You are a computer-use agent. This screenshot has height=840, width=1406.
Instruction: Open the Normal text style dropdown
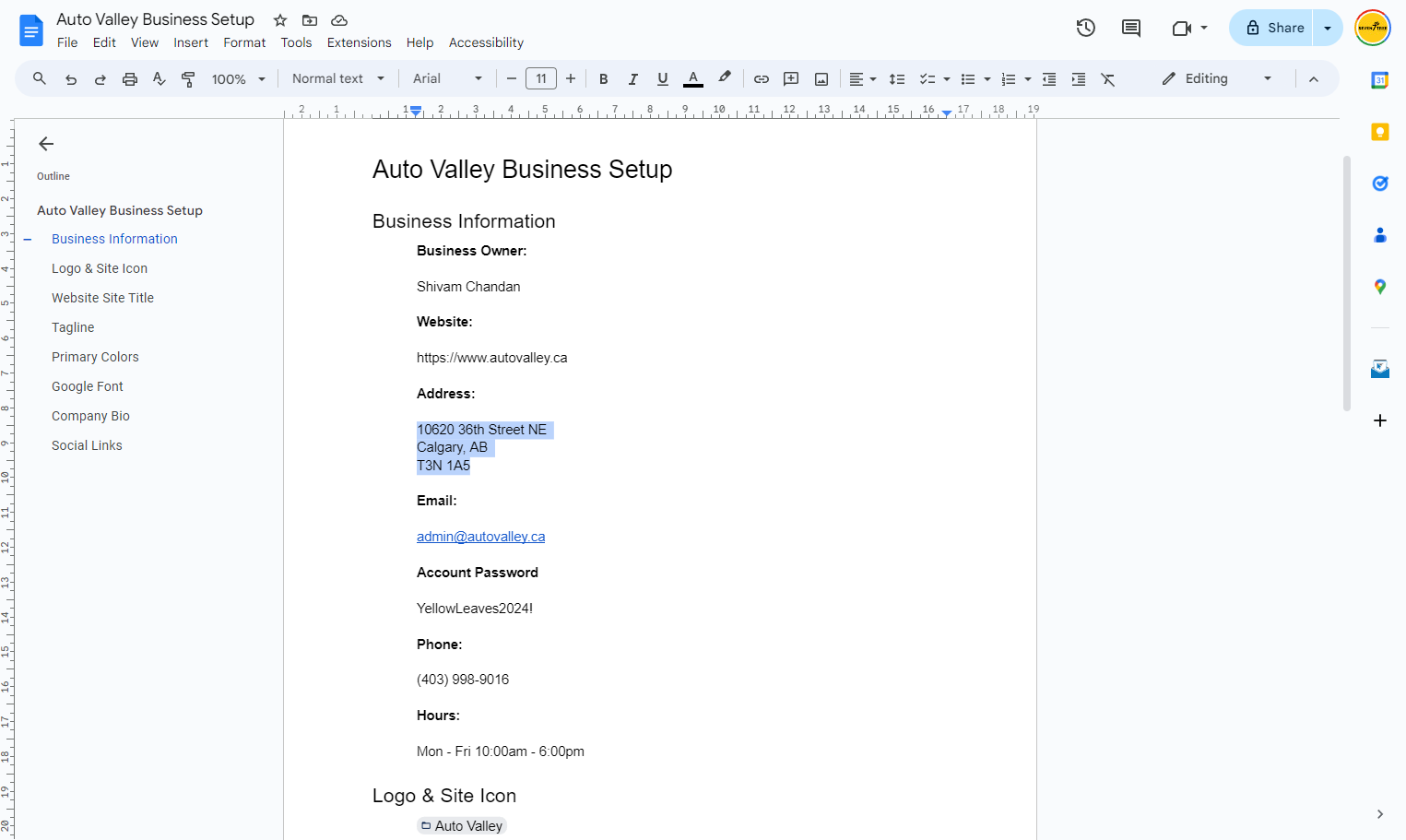338,79
